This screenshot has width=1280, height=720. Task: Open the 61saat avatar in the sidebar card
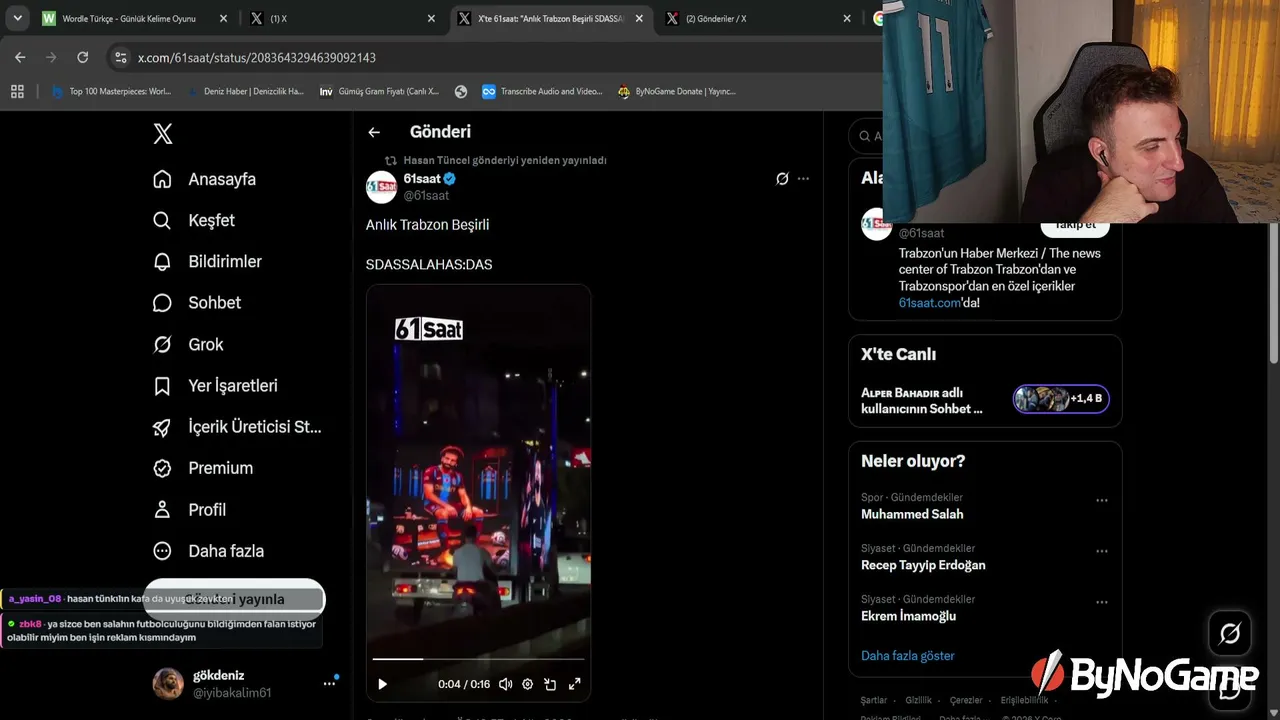(877, 224)
